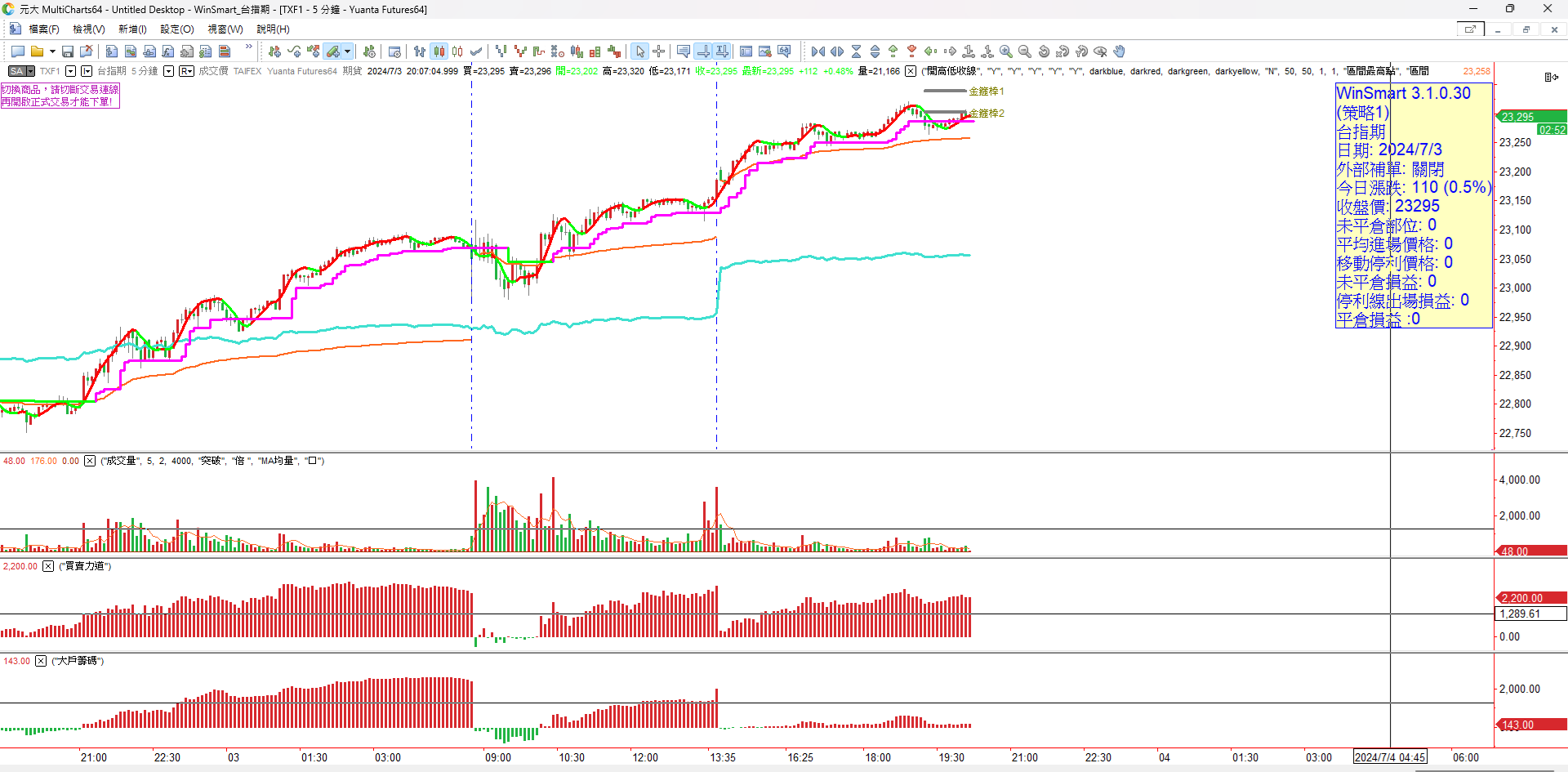Insert a new instrument using the bars-plus icon
The width and height of the screenshot is (1568, 772).
point(274,51)
